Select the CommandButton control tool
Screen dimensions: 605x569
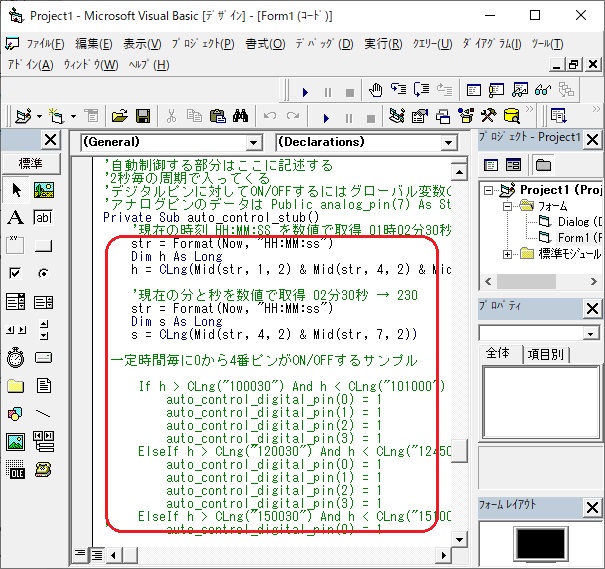coord(44,245)
